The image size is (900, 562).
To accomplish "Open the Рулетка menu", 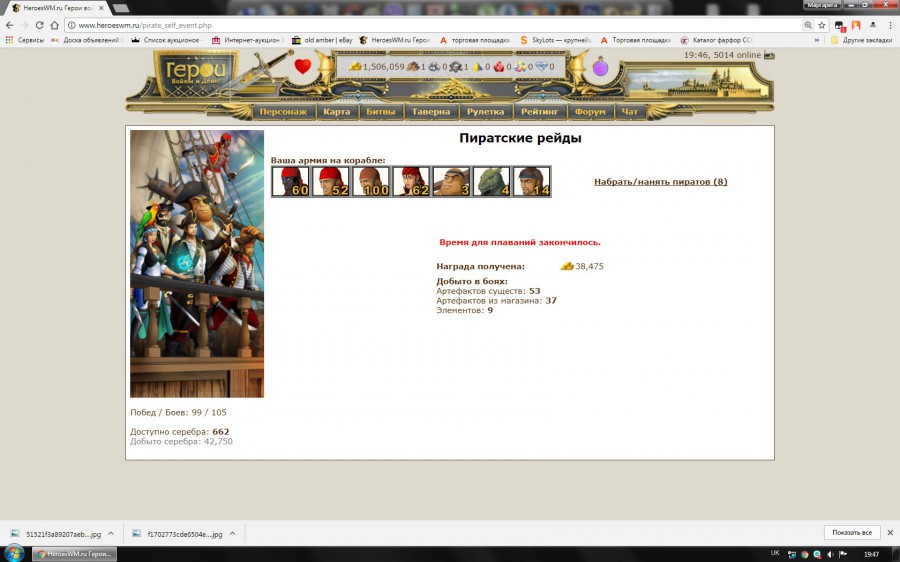I will pyautogui.click(x=486, y=112).
